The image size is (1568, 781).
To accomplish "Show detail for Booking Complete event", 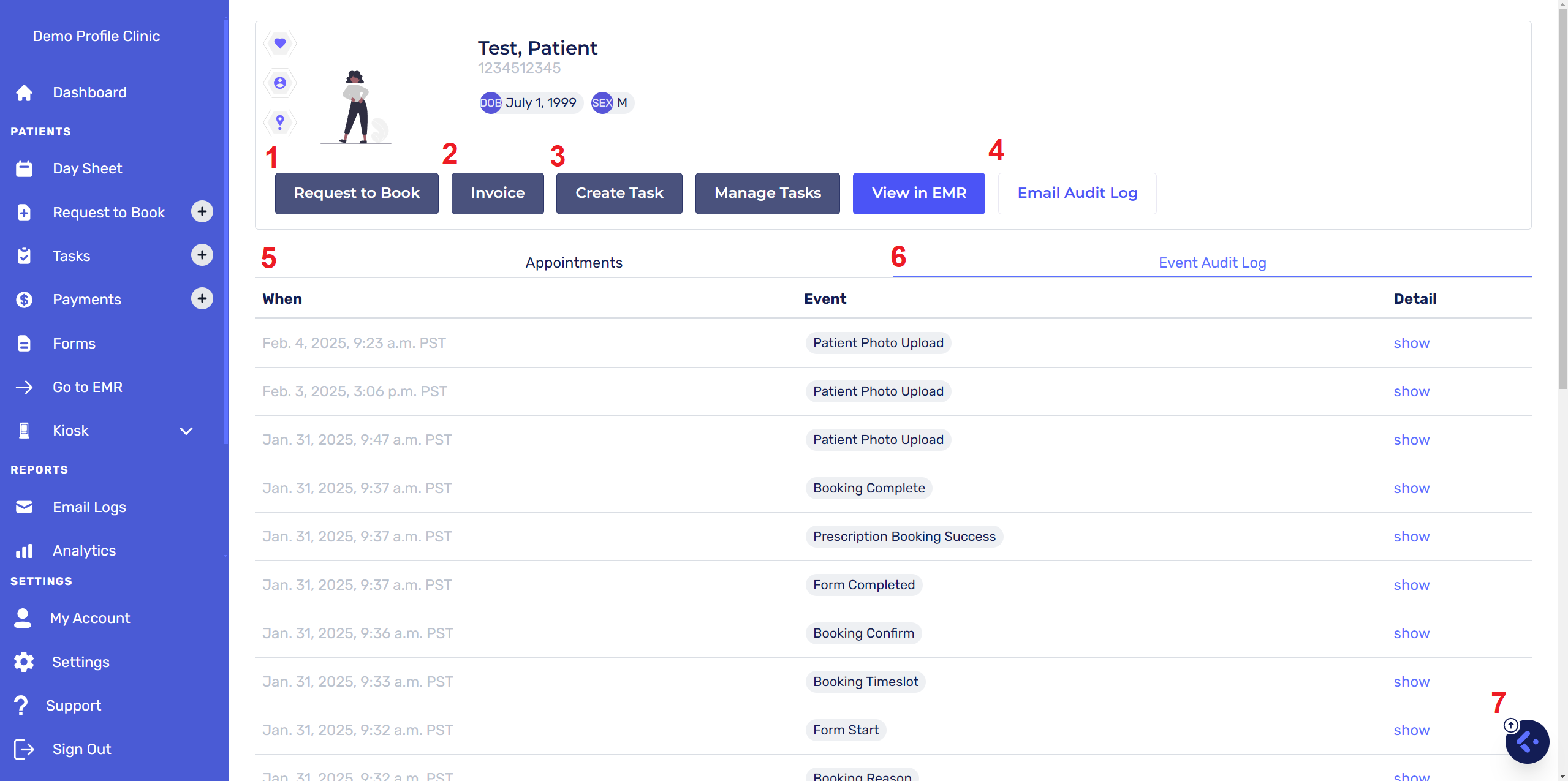I will pyautogui.click(x=1411, y=488).
